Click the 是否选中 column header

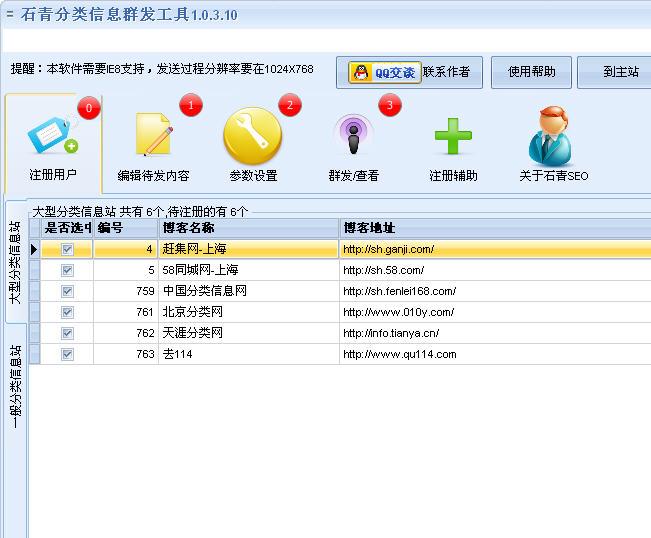click(x=67, y=228)
